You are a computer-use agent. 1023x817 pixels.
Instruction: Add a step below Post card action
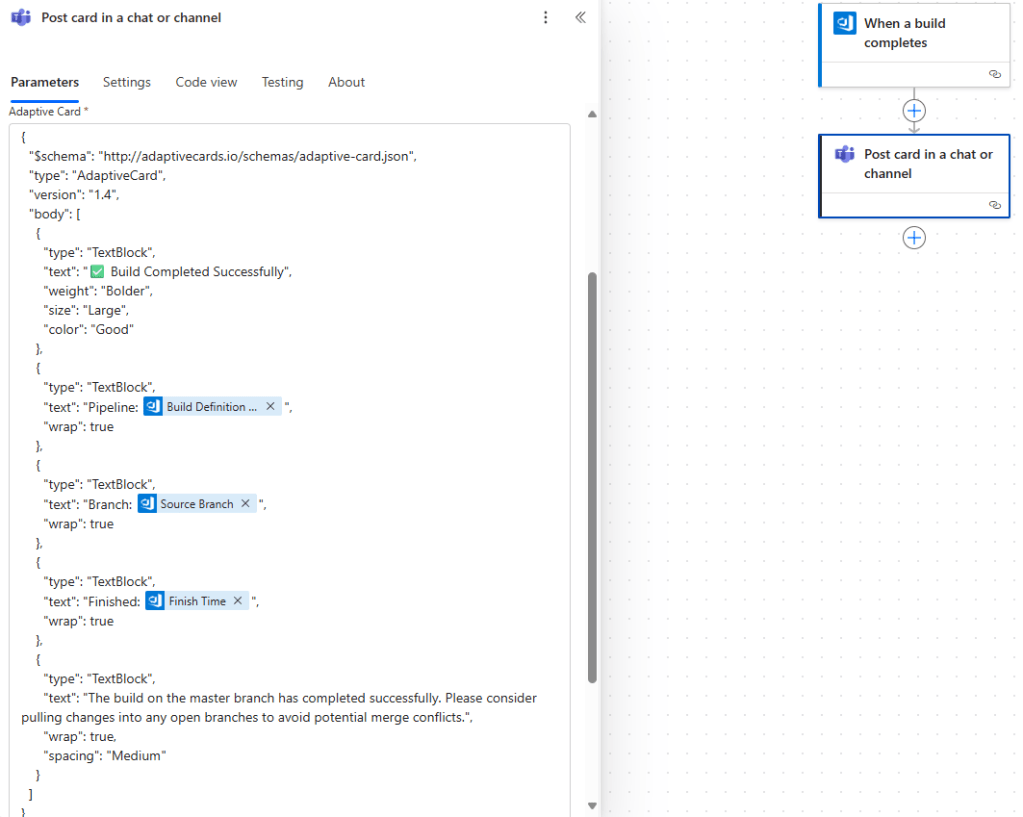(914, 238)
